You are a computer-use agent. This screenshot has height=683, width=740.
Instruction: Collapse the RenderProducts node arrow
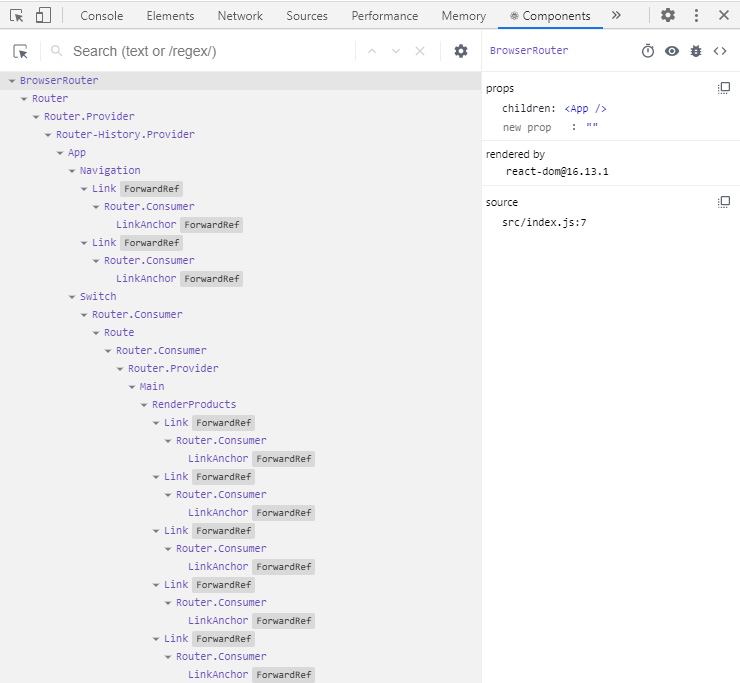click(x=144, y=405)
